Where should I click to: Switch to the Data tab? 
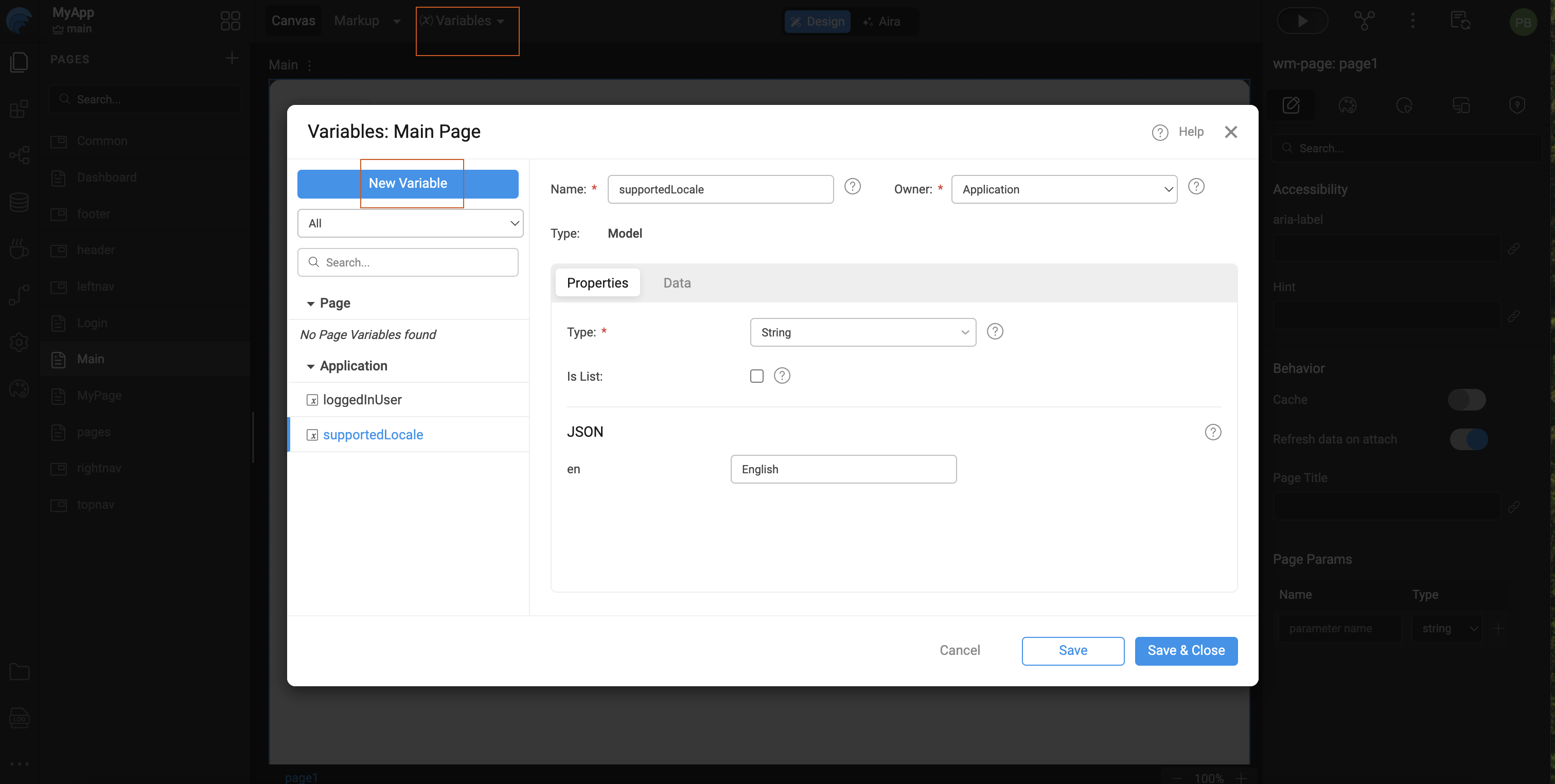tap(677, 283)
